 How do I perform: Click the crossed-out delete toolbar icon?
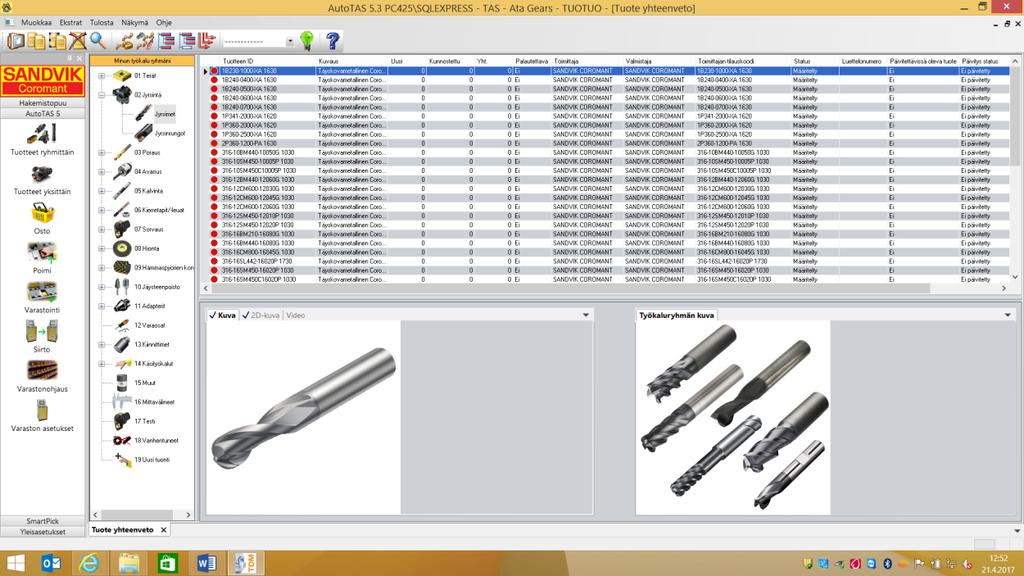78,40
